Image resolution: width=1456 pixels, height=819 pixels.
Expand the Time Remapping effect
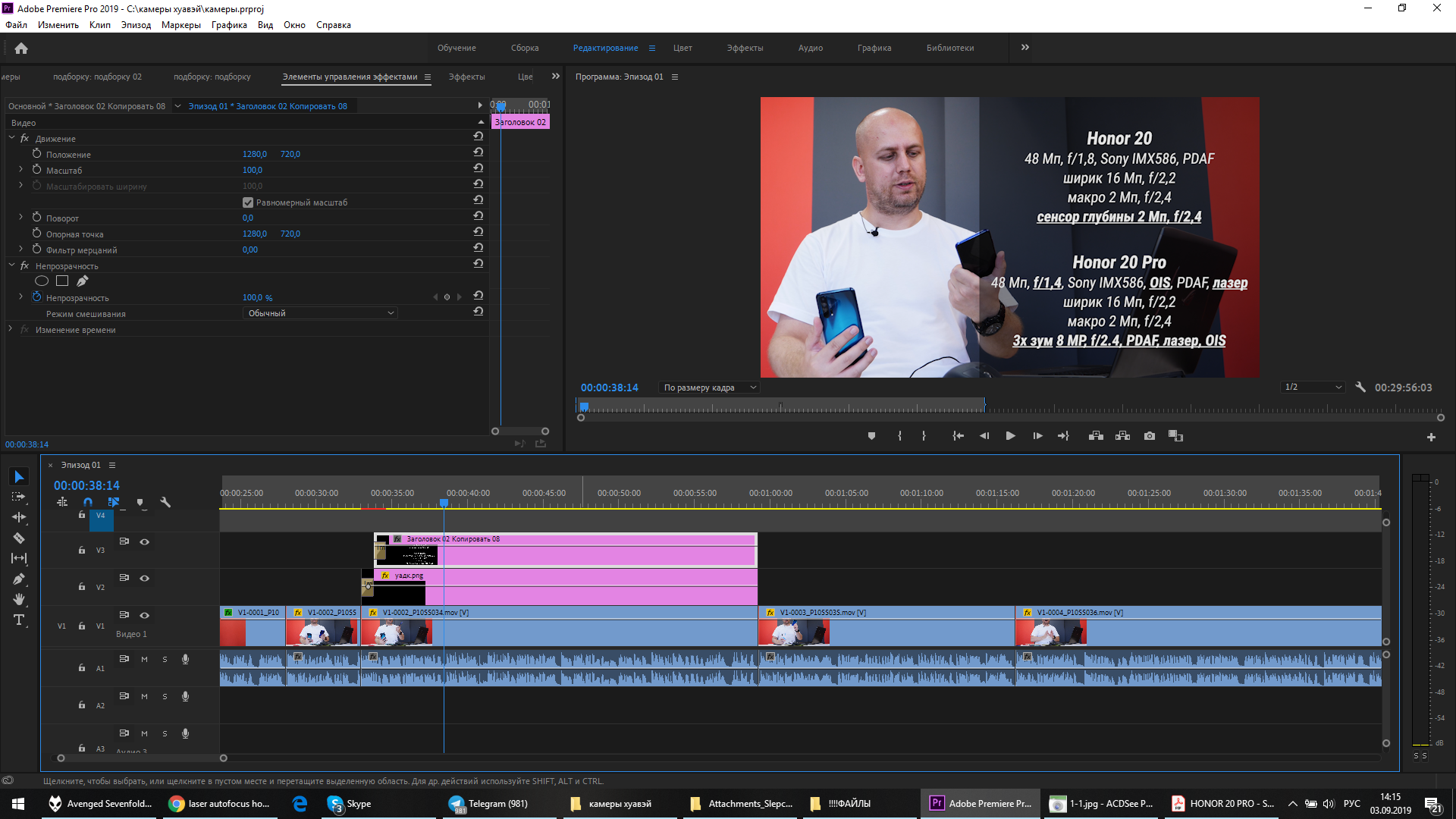point(10,329)
